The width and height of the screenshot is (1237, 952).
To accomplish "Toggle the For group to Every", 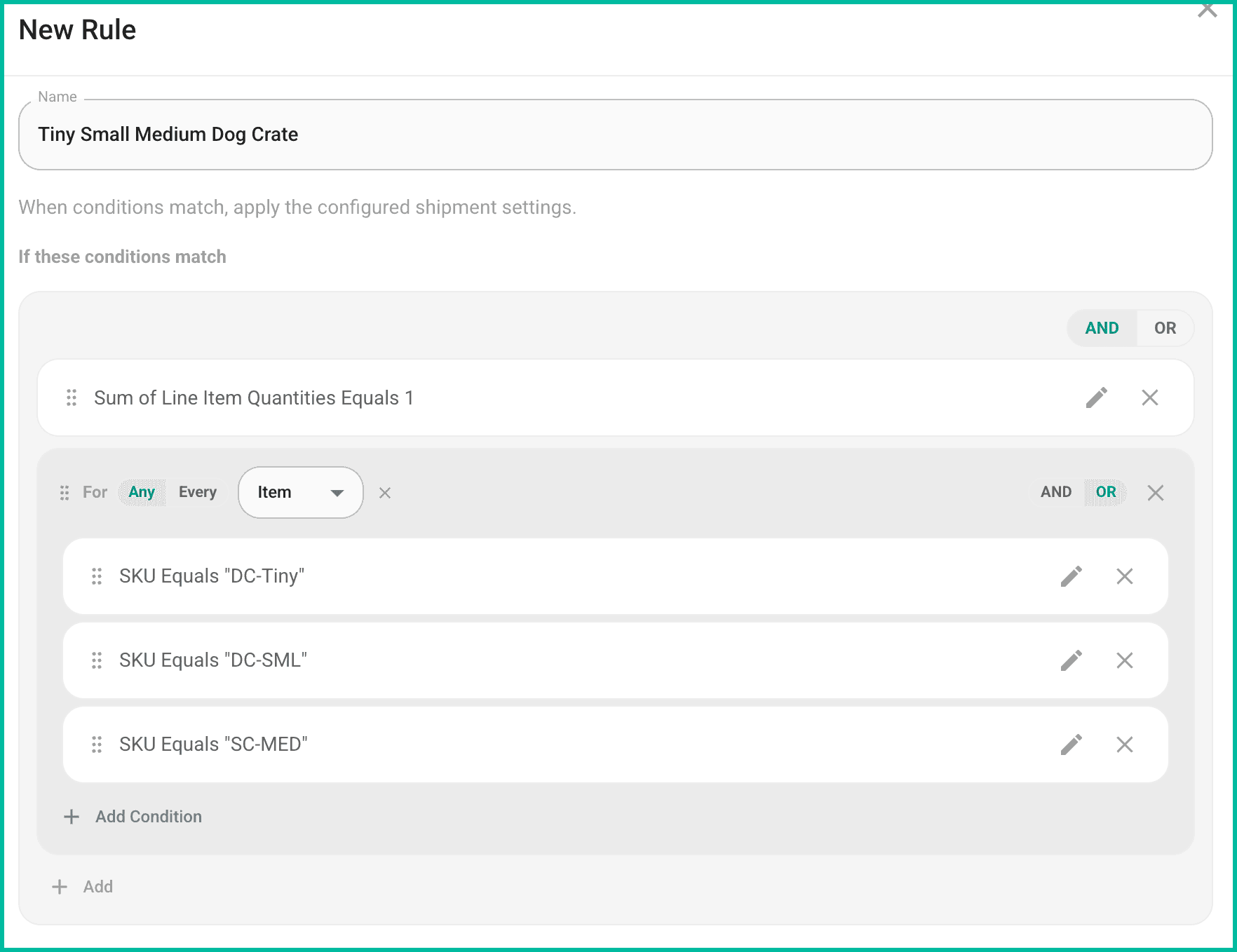I will point(198,492).
